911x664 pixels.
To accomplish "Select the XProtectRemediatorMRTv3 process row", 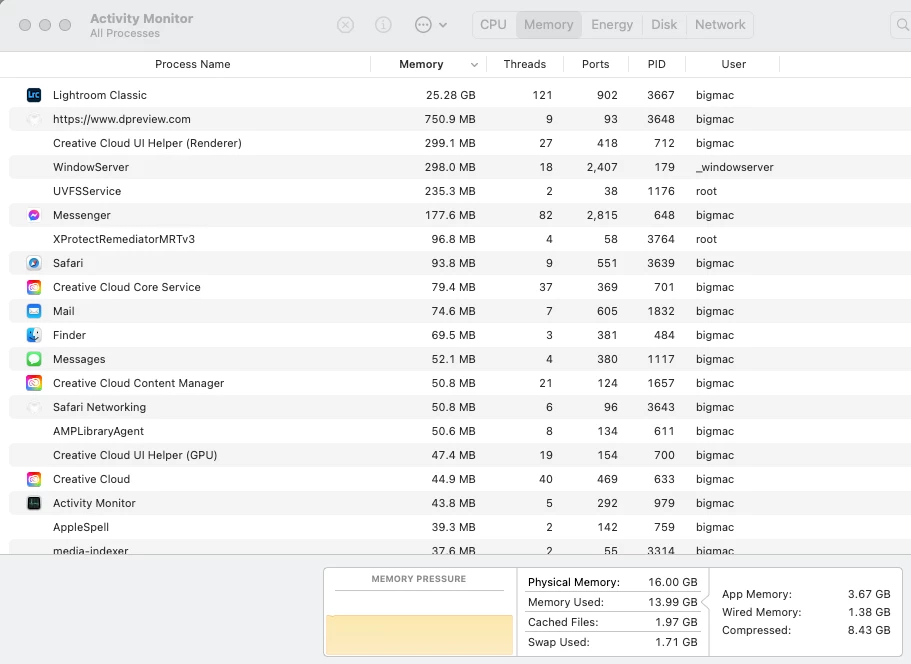I will coord(459,239).
